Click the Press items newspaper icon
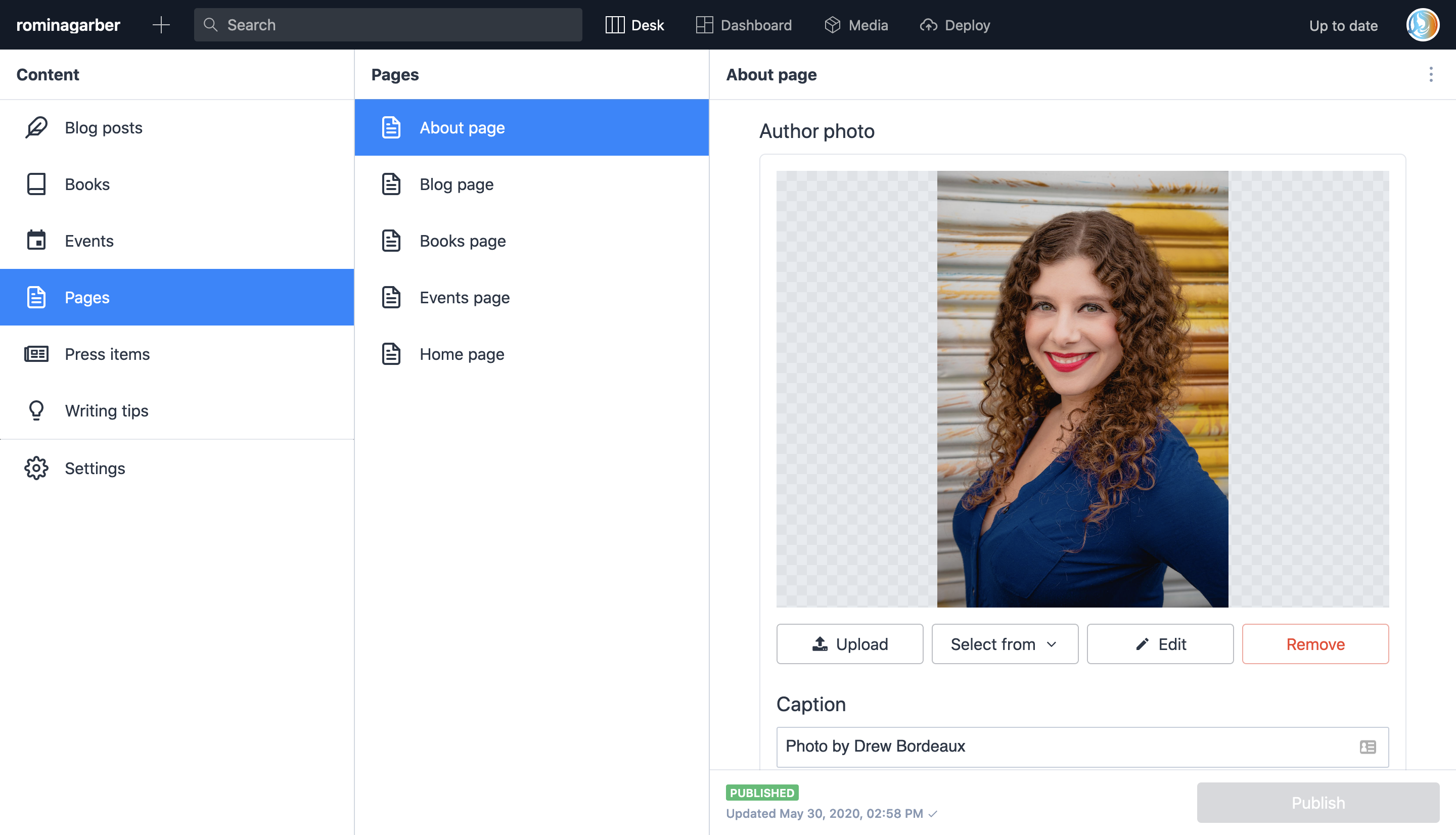The height and width of the screenshot is (835, 1456). tap(36, 354)
